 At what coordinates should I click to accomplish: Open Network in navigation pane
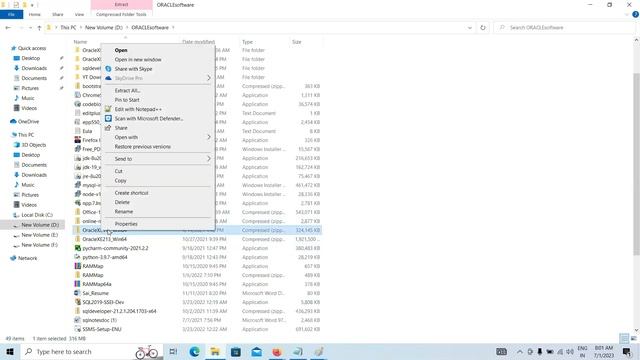(x=27, y=258)
